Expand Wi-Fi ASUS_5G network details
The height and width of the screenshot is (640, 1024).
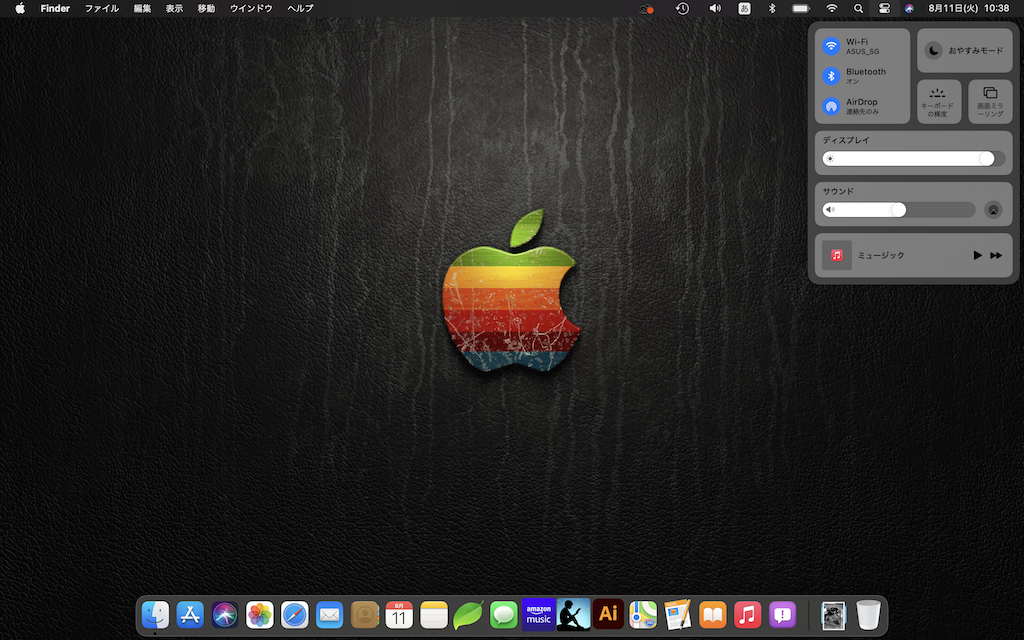click(863, 46)
